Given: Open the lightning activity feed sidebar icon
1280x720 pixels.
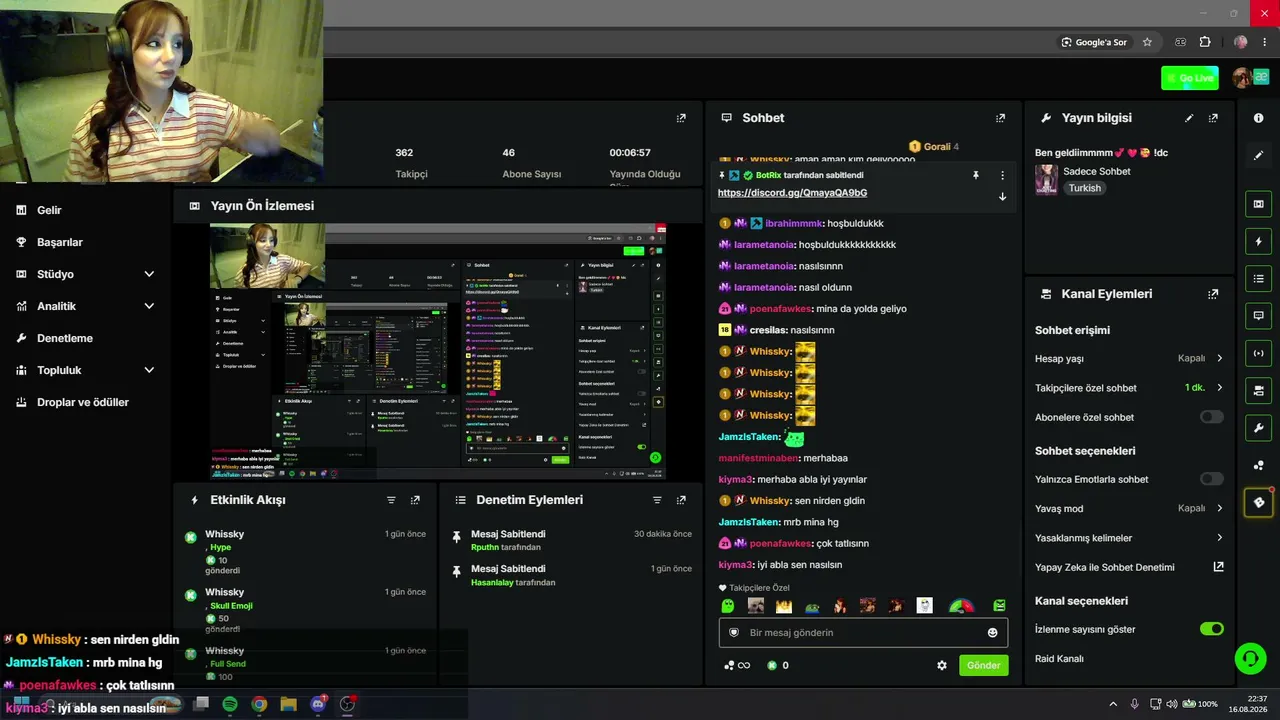Looking at the screenshot, I should coord(1258,241).
